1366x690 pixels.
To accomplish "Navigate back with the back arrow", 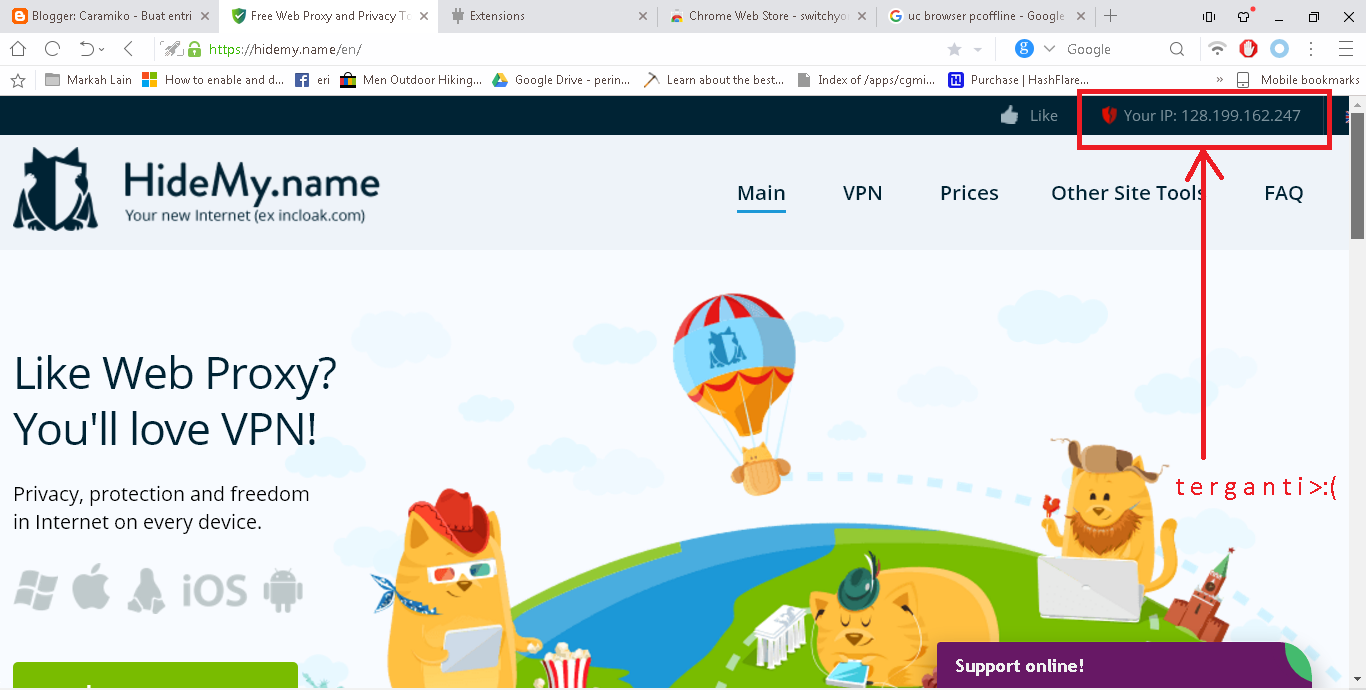I will [x=128, y=49].
